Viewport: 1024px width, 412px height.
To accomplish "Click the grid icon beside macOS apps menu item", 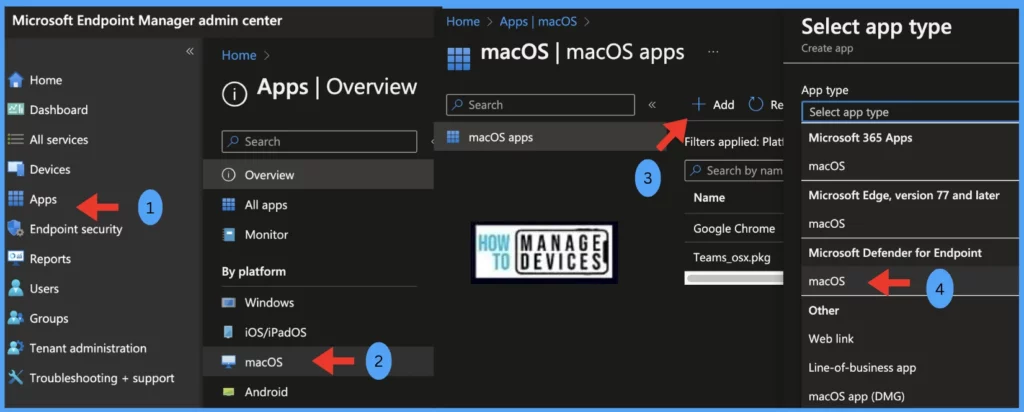I will click(453, 137).
